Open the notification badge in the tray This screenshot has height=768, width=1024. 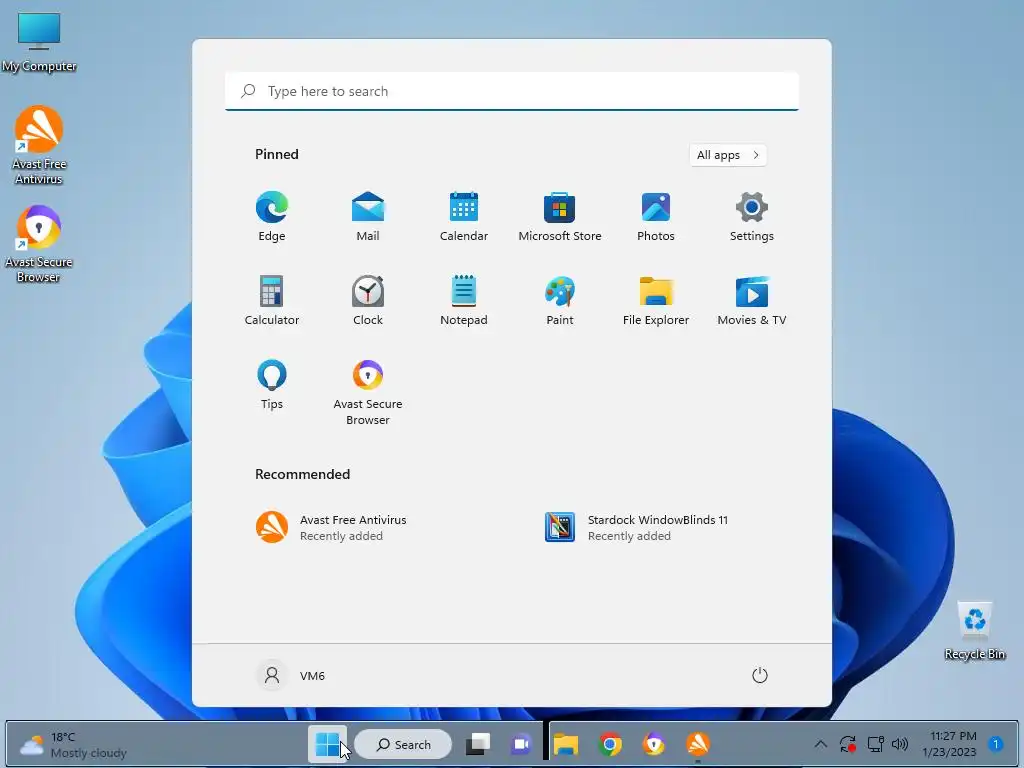pos(996,744)
